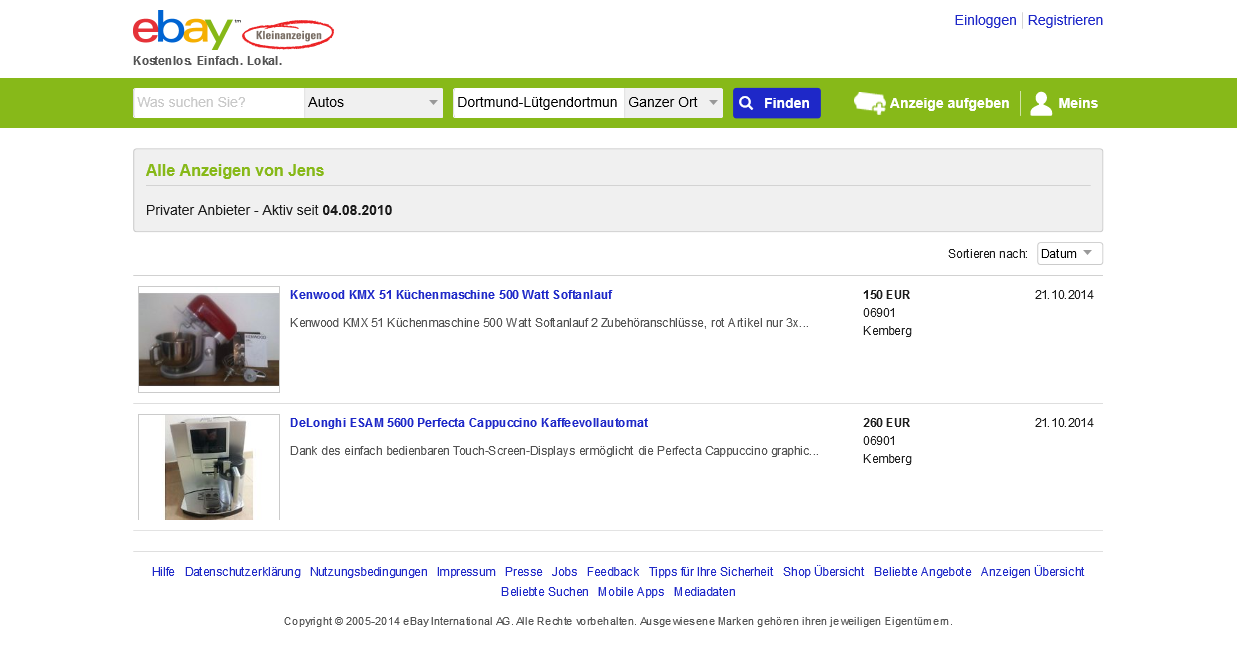Click the 'Alle Anzeigen von Jens' heading

(x=235, y=171)
